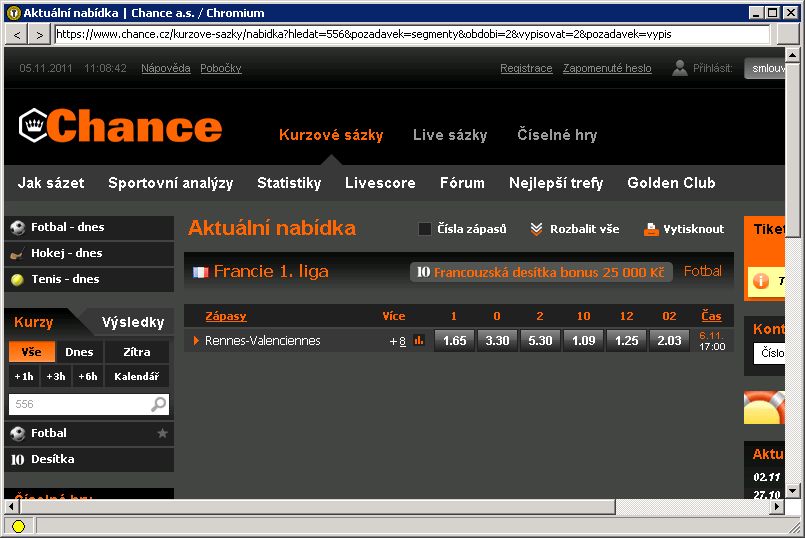Click the statistics bar chart icon for Rennes-Valenciennes
Screen dimensions: 805x538
click(x=419, y=340)
